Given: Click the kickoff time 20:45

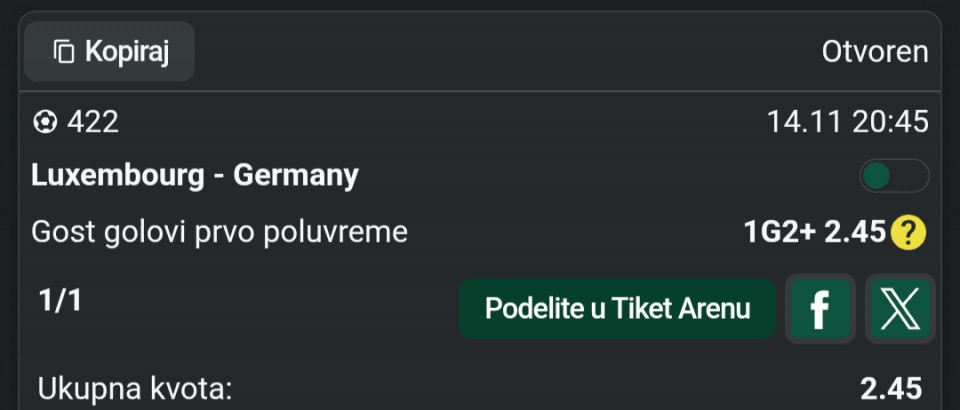Looking at the screenshot, I should tap(891, 122).
